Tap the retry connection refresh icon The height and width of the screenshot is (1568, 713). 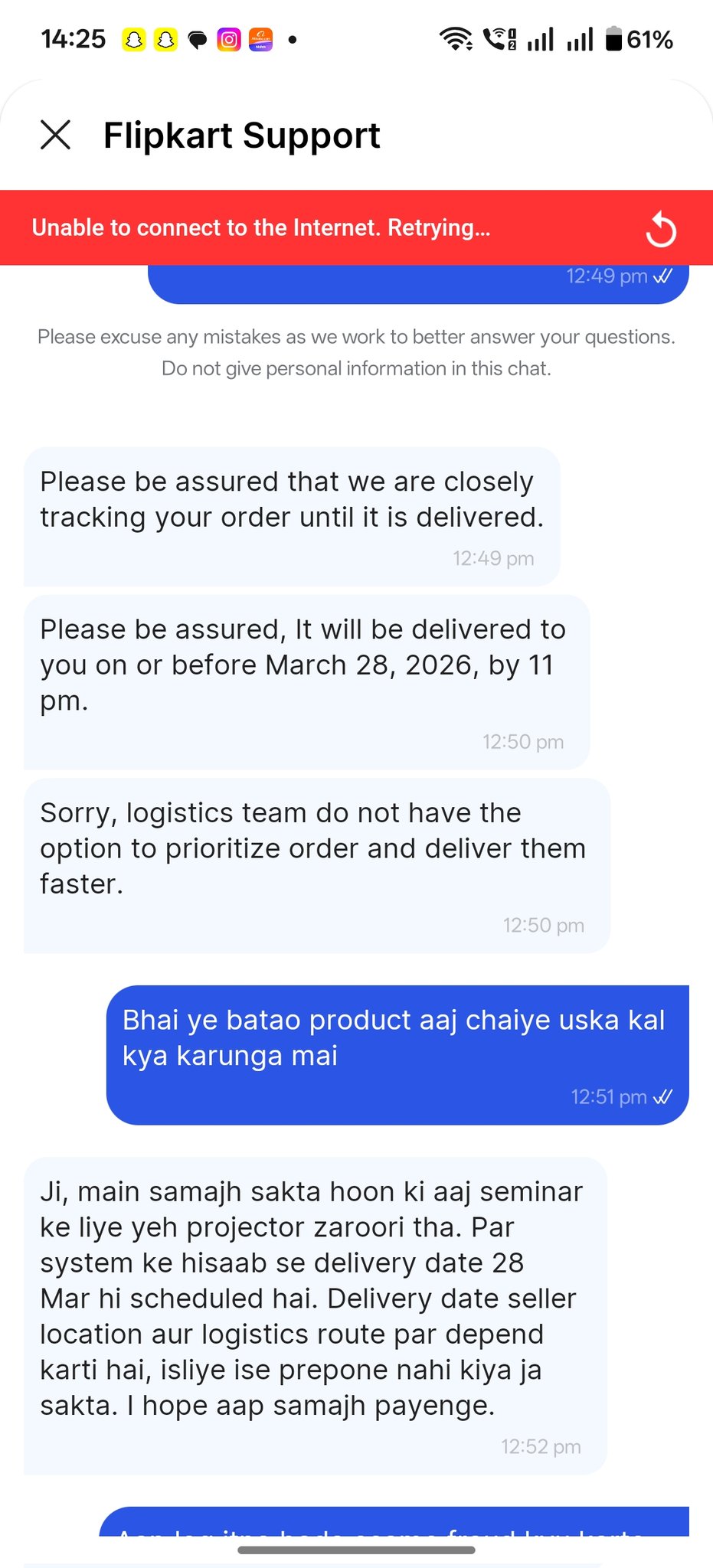pos(661,229)
